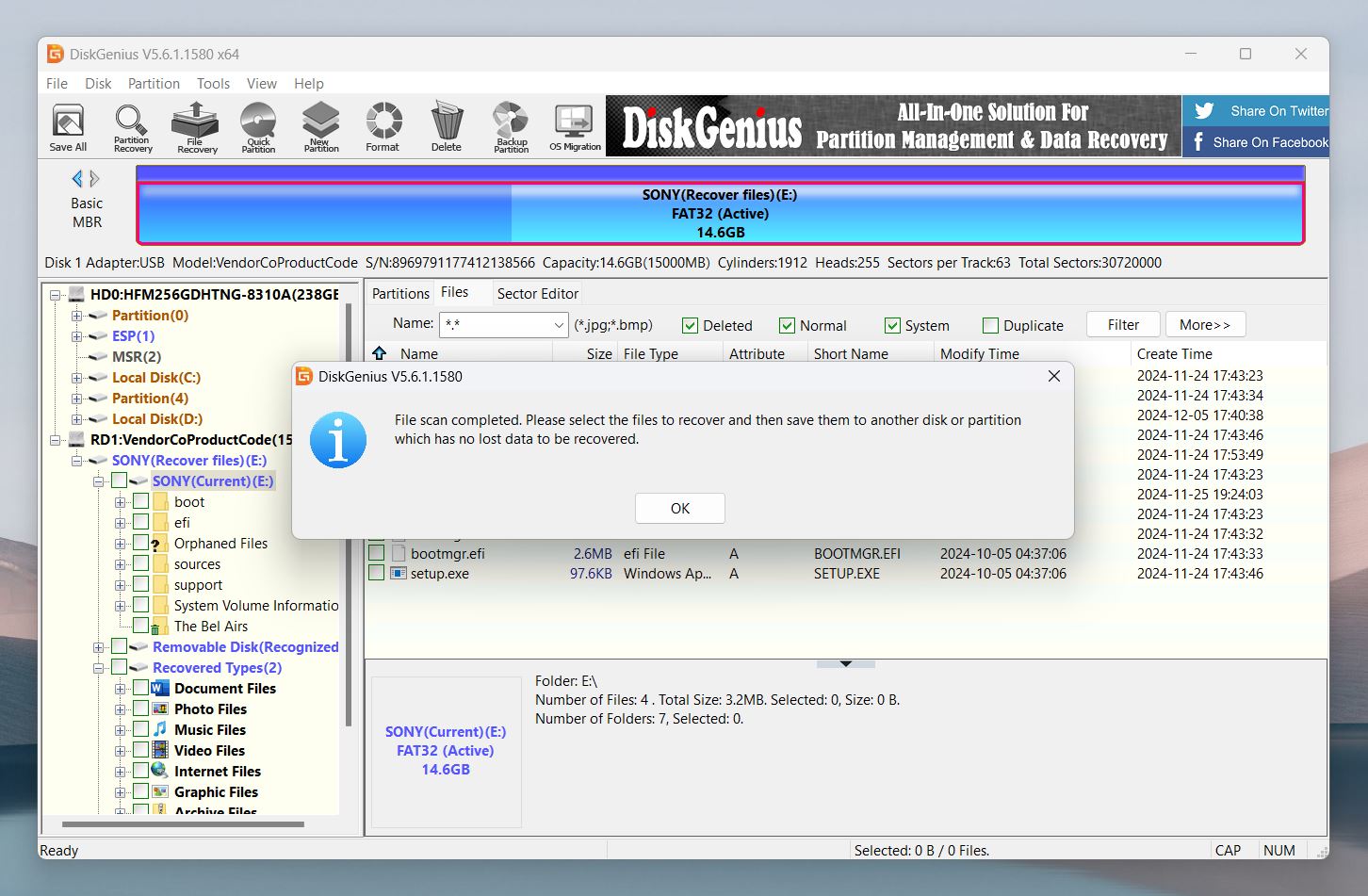The image size is (1368, 896).
Task: Click the Word icon beside Document Files
Action: 159,688
